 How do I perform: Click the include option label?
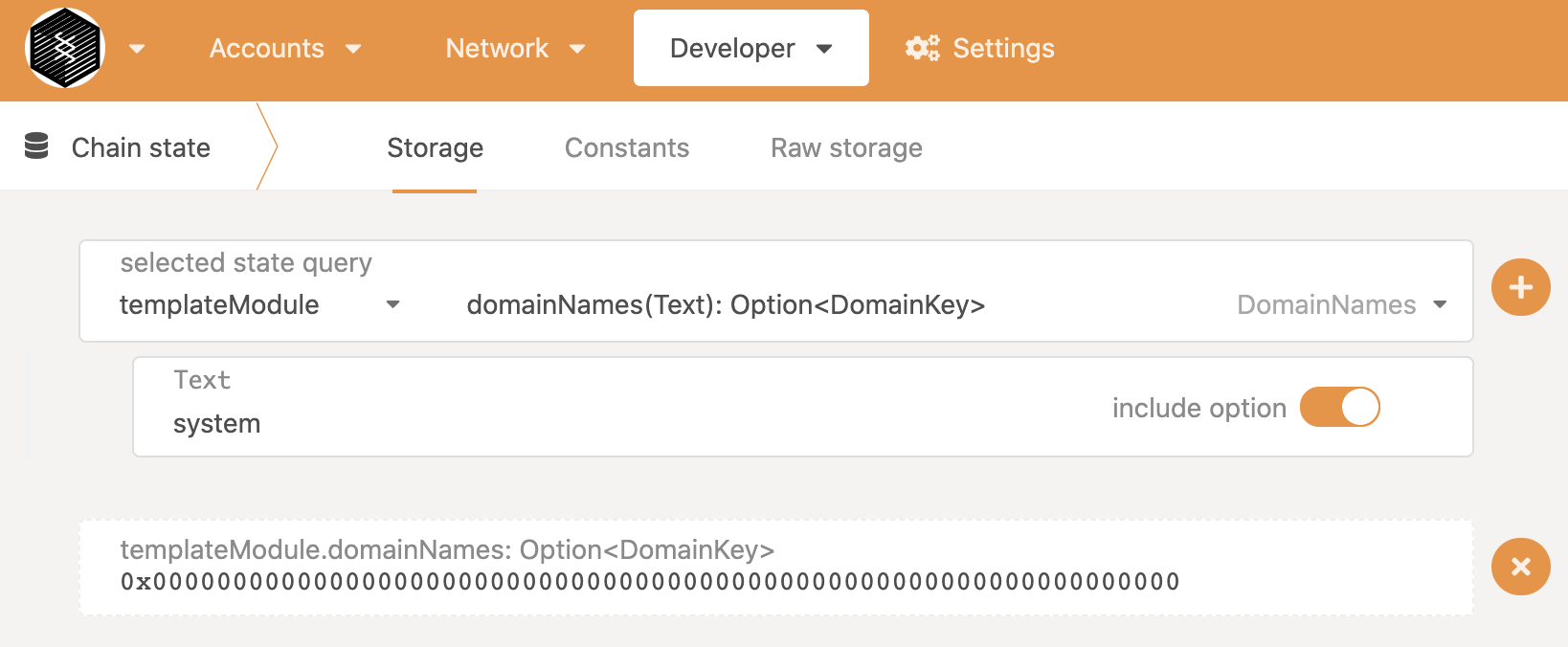1198,408
